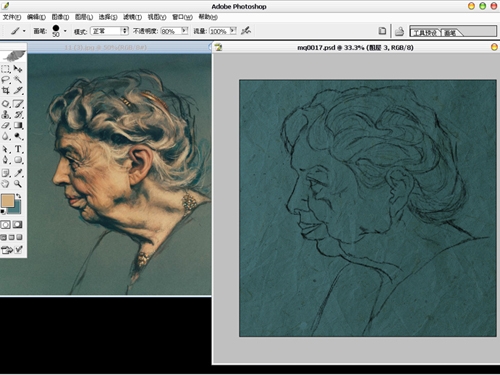Viewport: 500px width, 375px height.
Task: Open the 选择 (Select) menu
Action: (x=108, y=17)
